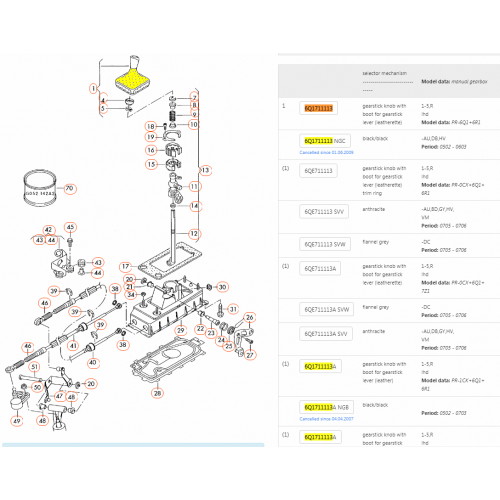Open part number 6Q1711113 NGC
Image resolution: width=500 pixels, height=500 pixels.
click(325, 141)
